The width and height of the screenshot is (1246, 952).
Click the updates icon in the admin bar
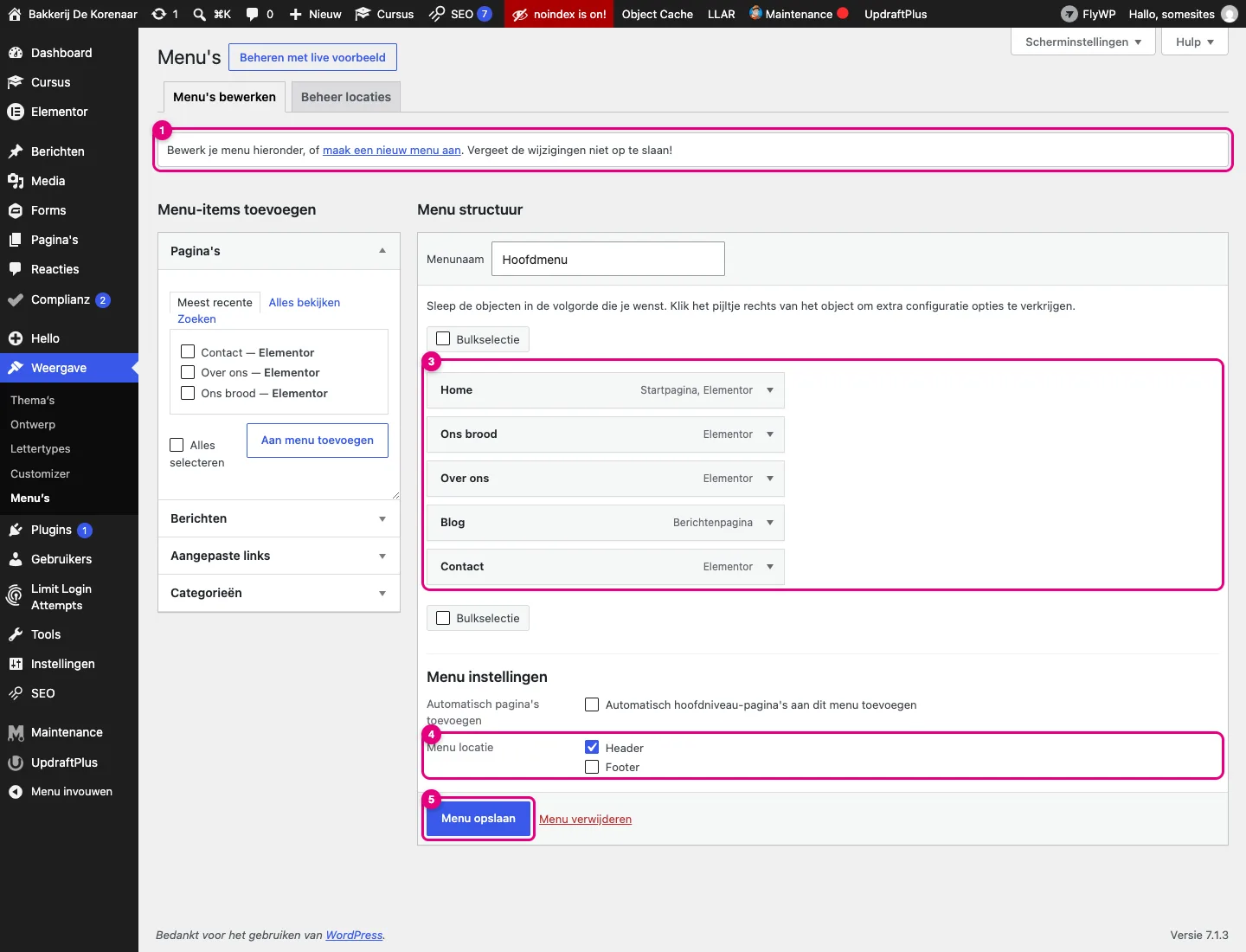[159, 14]
